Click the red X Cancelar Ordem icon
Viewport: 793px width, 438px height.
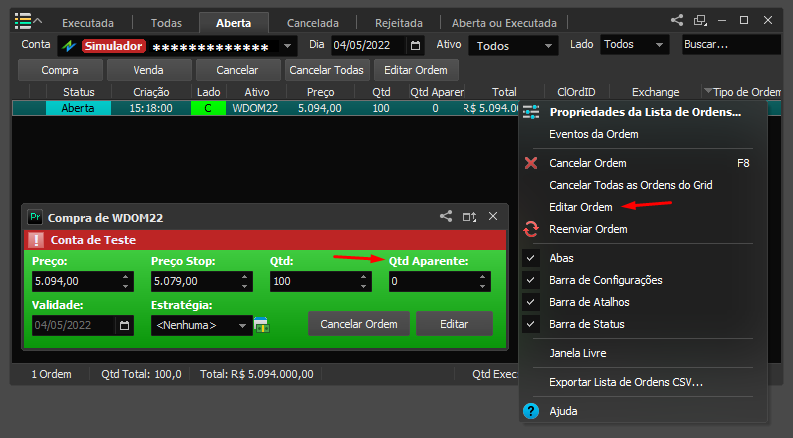tap(531, 163)
